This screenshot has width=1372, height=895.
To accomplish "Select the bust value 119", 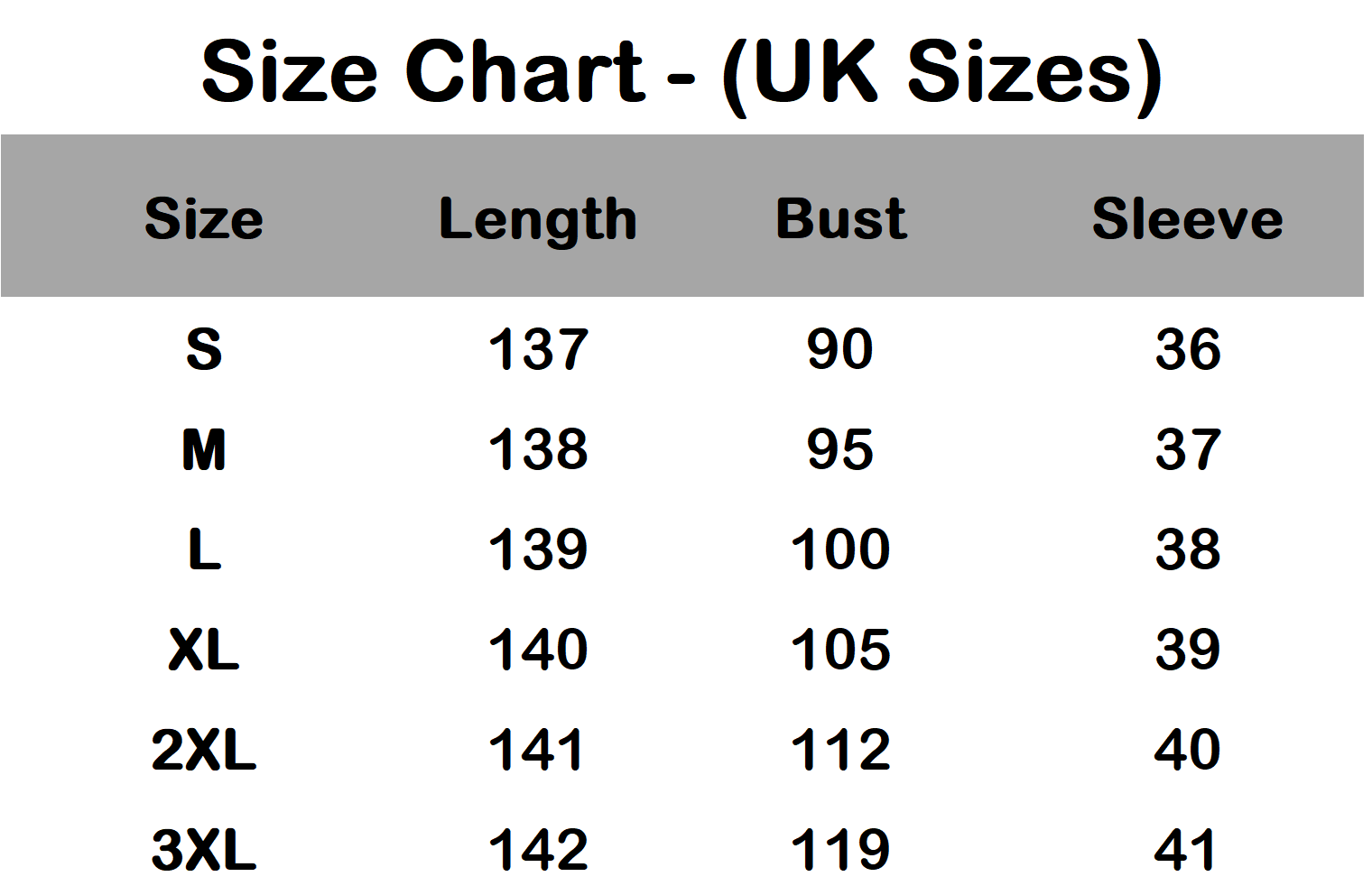I will point(840,850).
